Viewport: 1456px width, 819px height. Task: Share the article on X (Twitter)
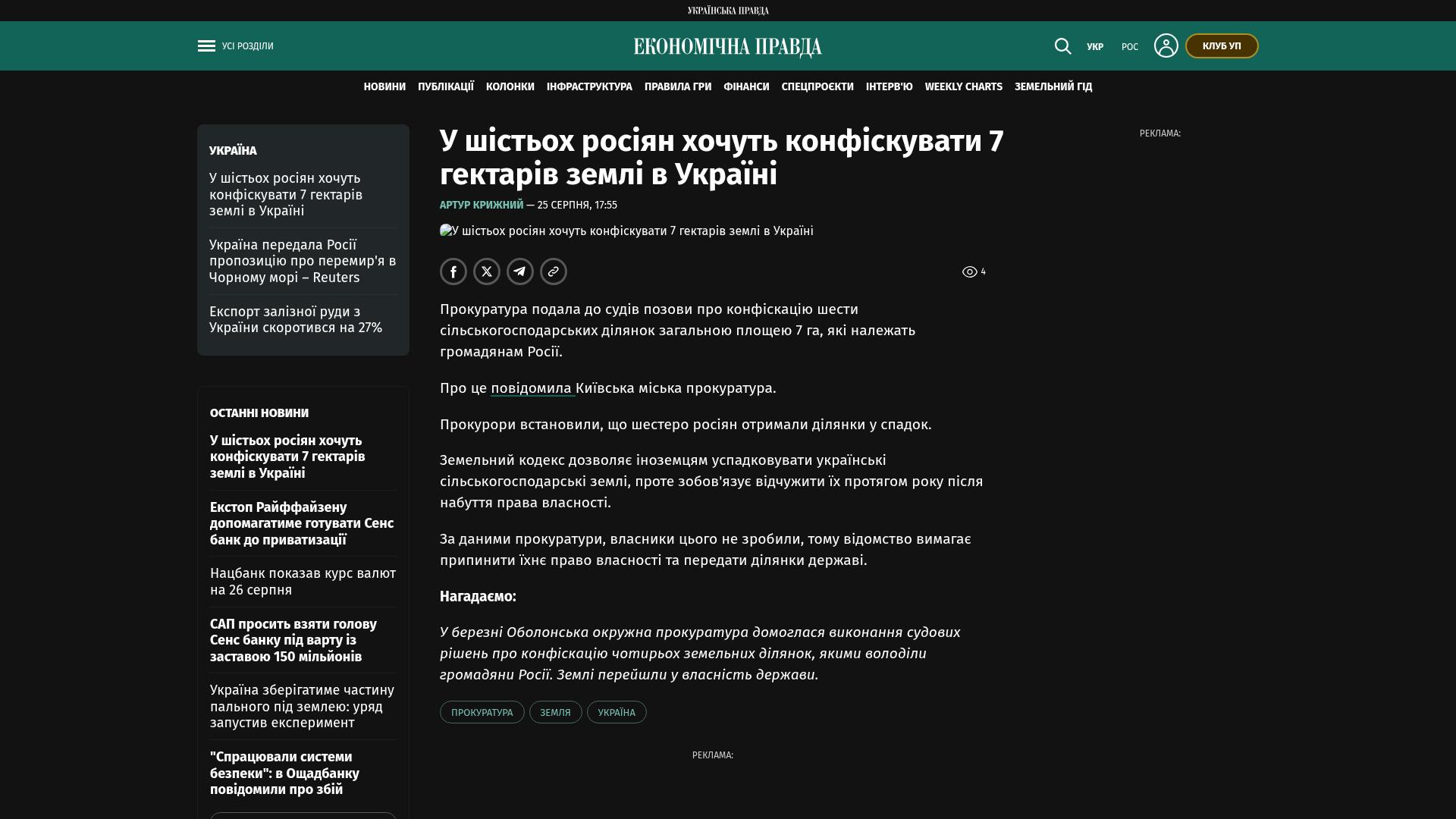(x=487, y=271)
